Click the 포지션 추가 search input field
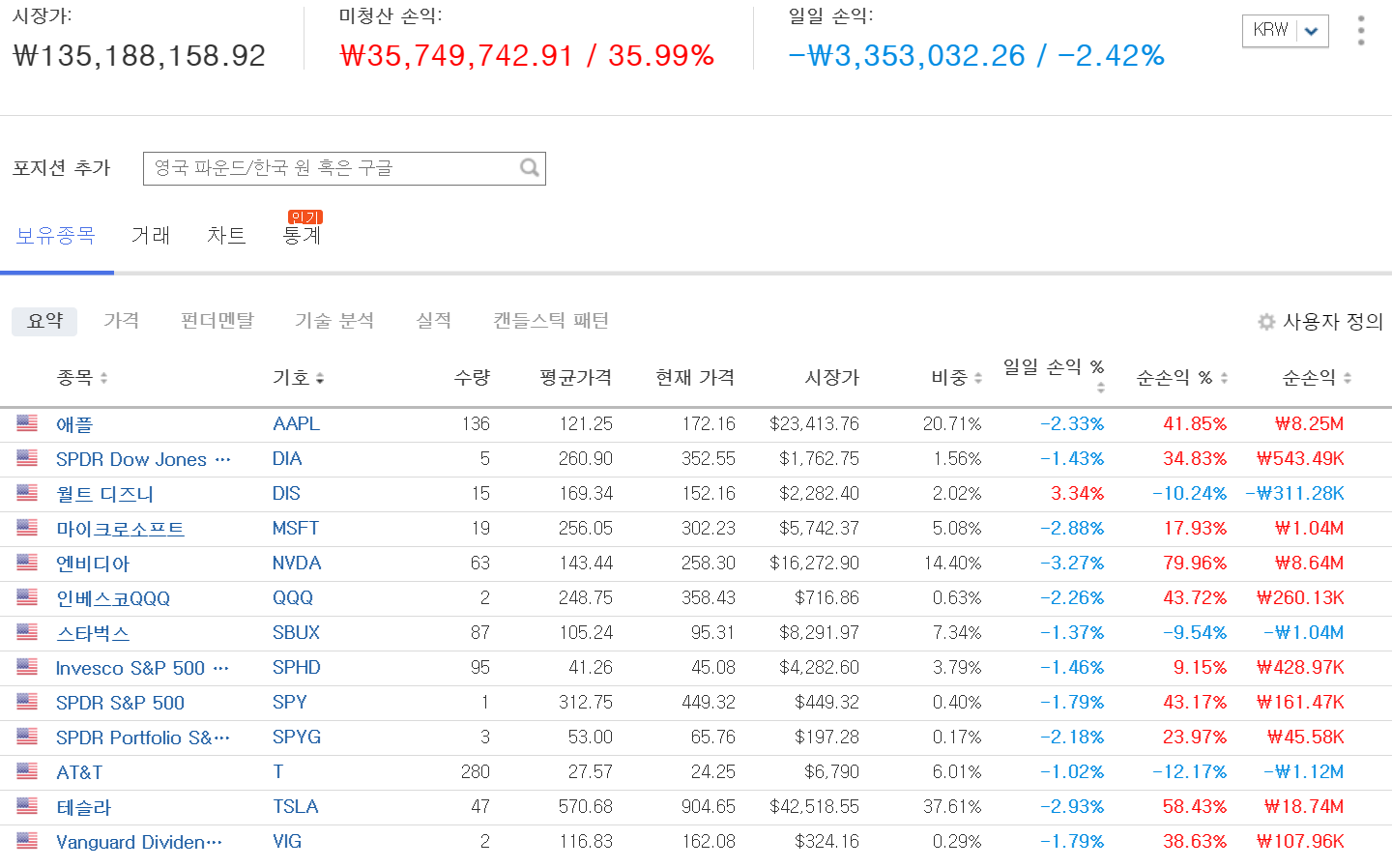 tap(344, 168)
